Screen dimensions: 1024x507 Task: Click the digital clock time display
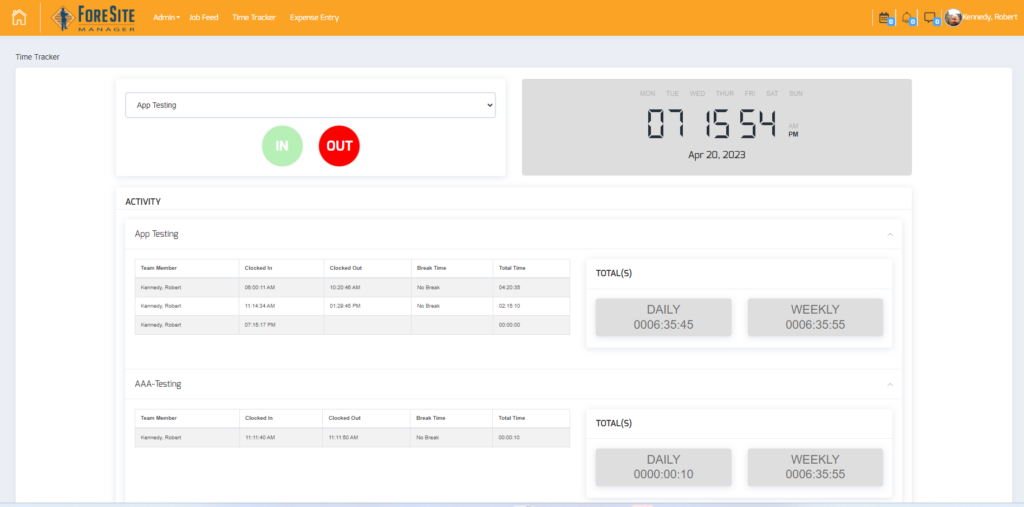point(711,125)
